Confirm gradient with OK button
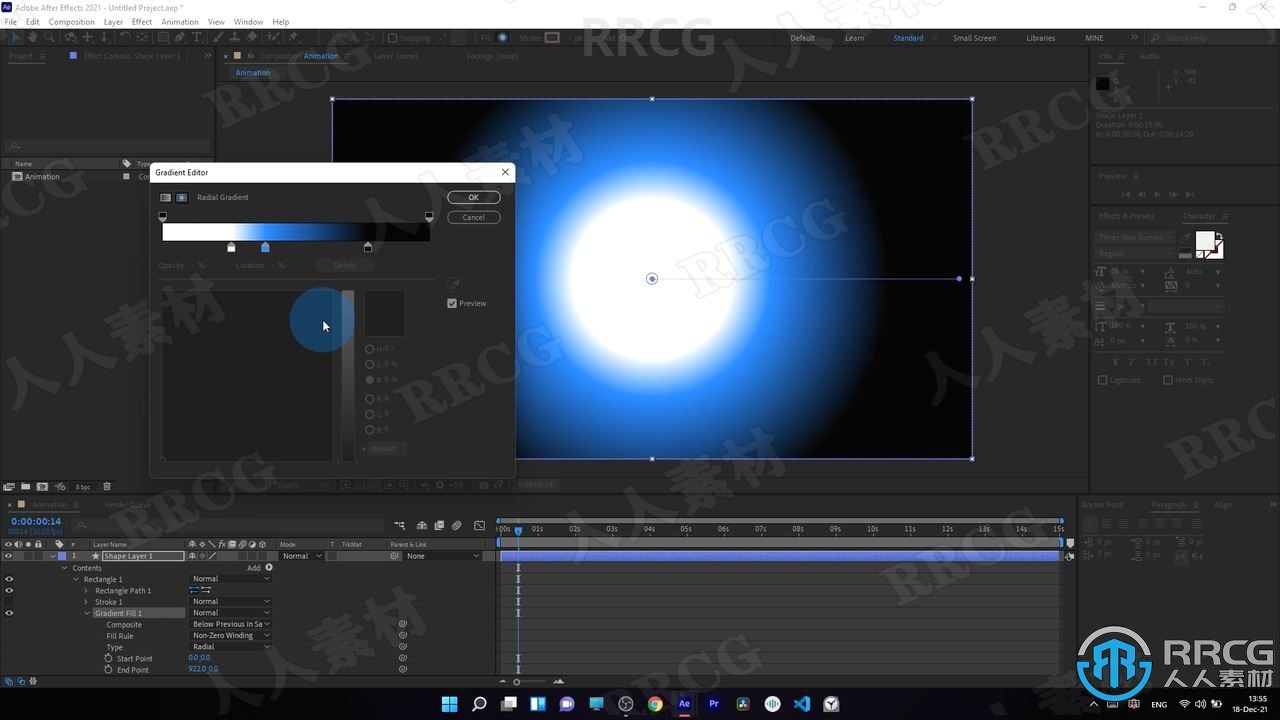This screenshot has height=720, width=1280. [474, 197]
